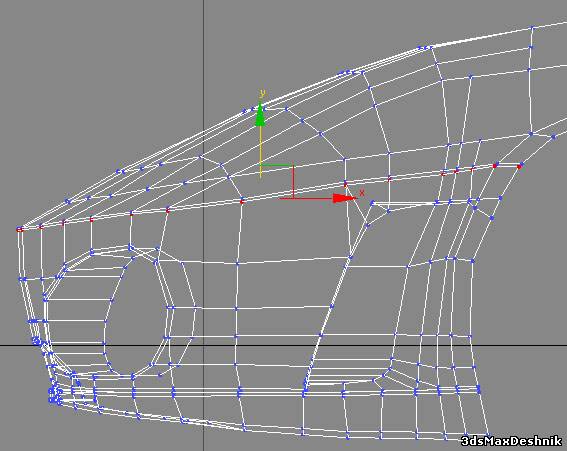Select the blue vertex cluster at the bottom-left corner
Image resolution: width=567 pixels, height=451 pixels.
coord(55,395)
